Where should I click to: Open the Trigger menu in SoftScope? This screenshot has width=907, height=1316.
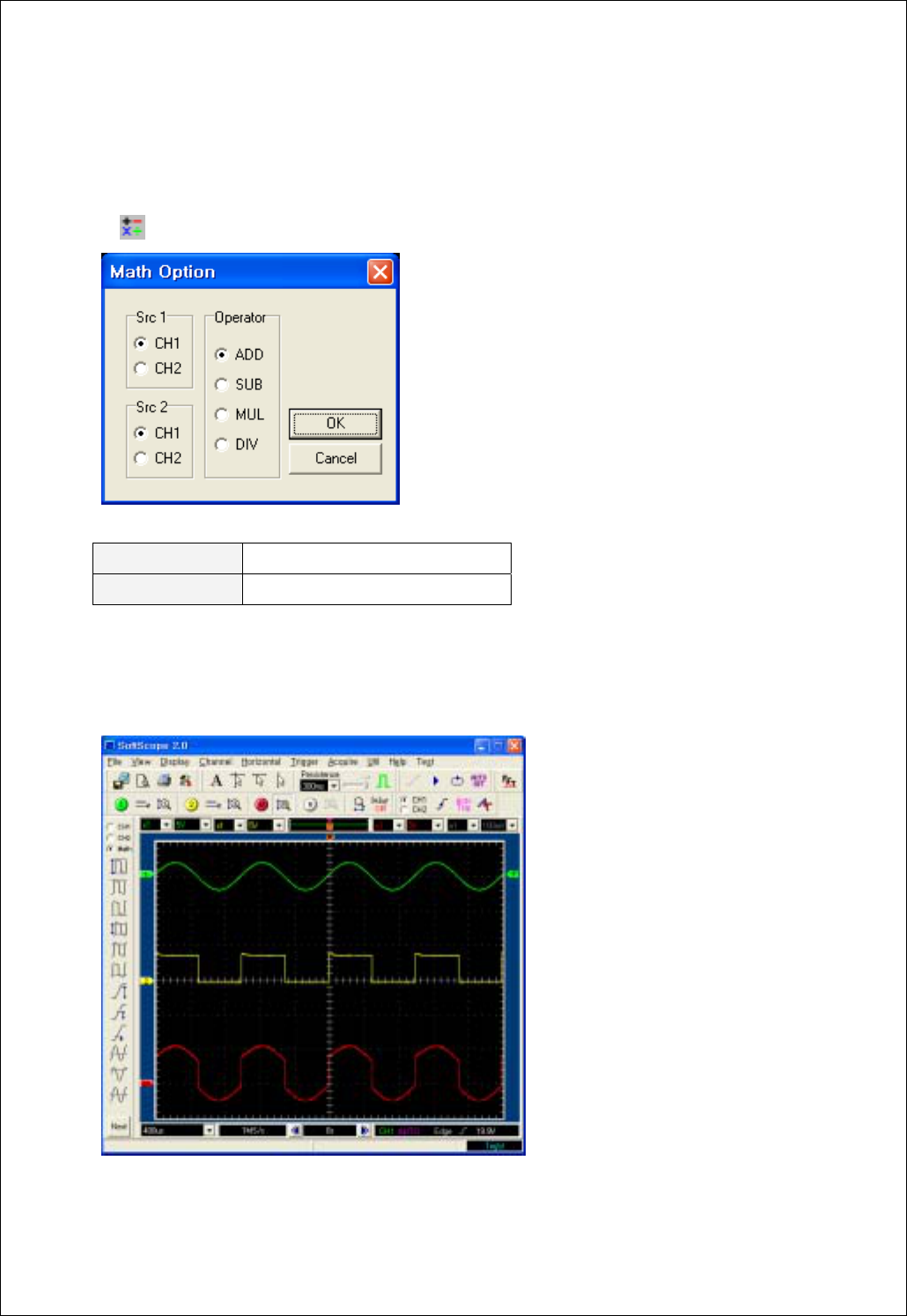(x=305, y=762)
